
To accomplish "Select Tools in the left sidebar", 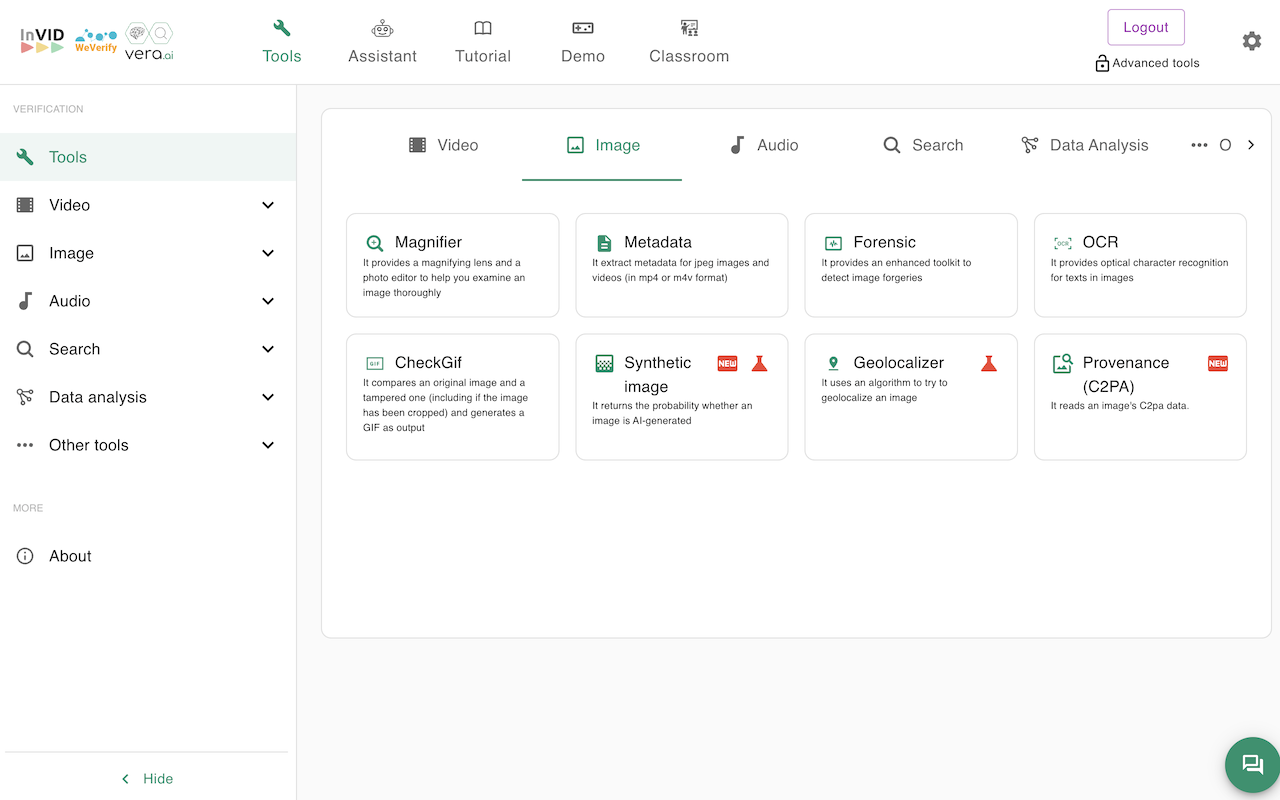I will (x=148, y=157).
